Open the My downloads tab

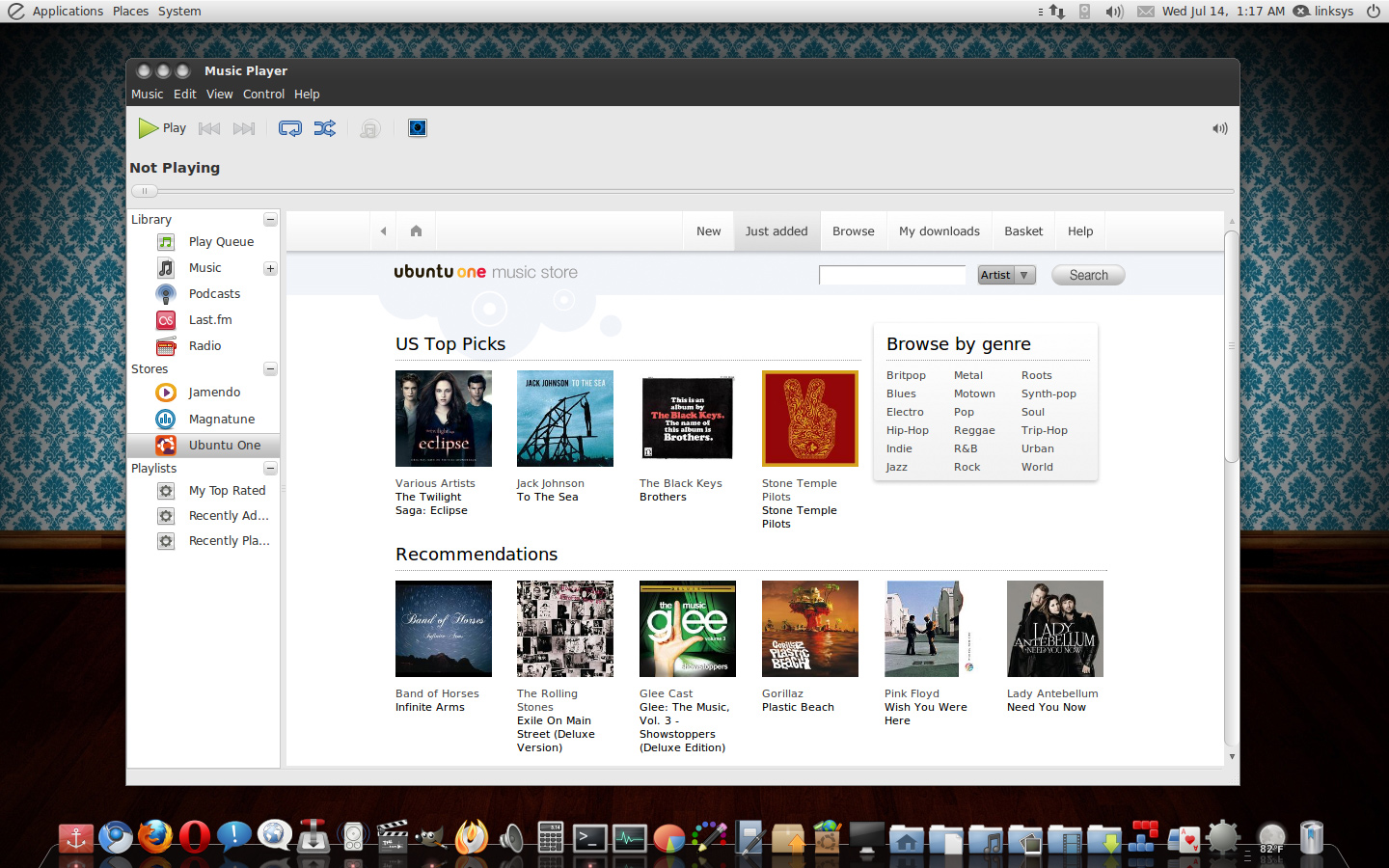pos(940,231)
